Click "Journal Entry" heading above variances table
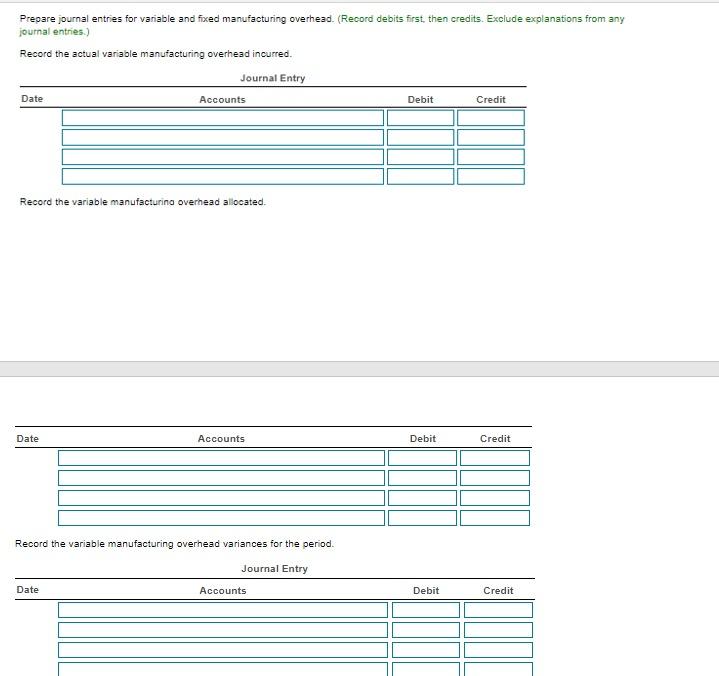This screenshot has height=676, width=719. [275, 569]
